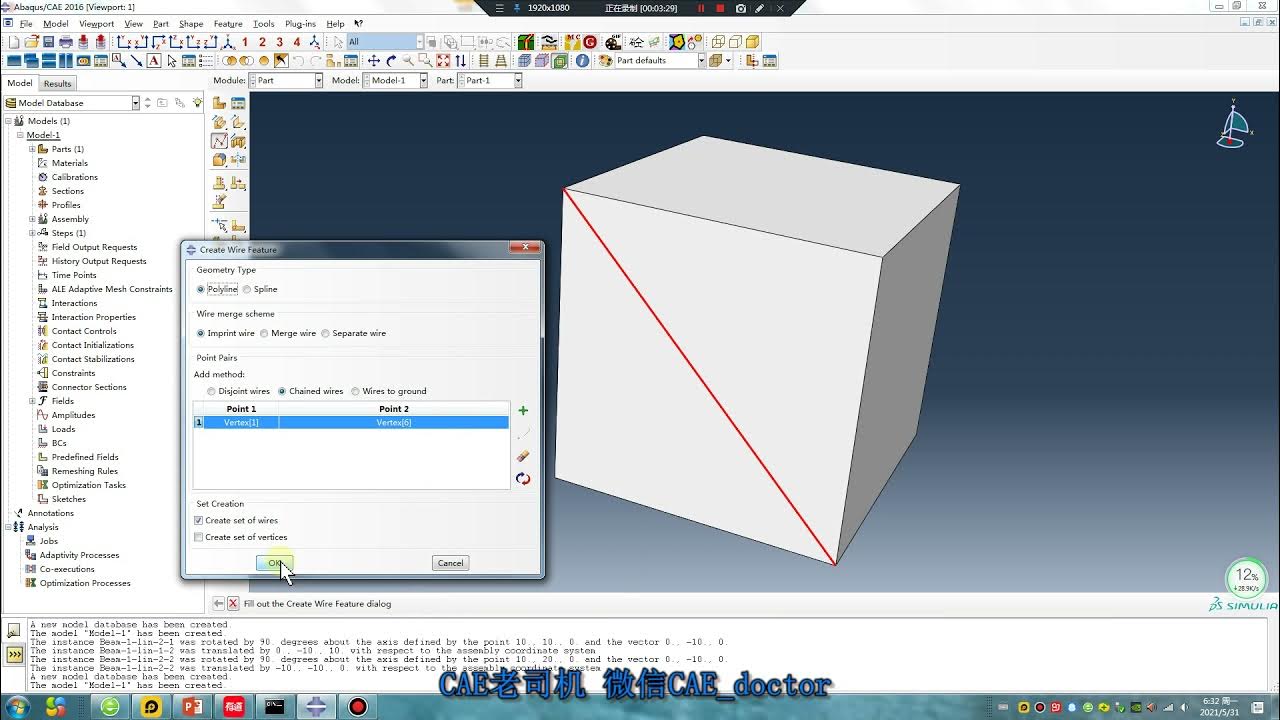
Task: Open the Model Database dropdown
Action: [135, 102]
